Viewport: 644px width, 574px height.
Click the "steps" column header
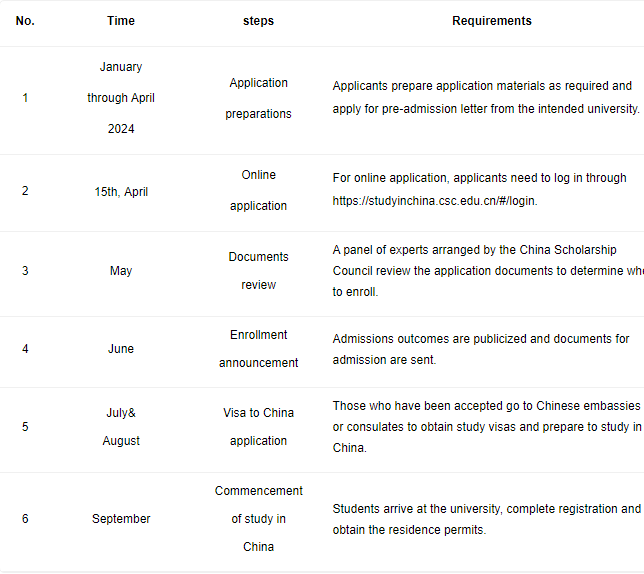258,21
